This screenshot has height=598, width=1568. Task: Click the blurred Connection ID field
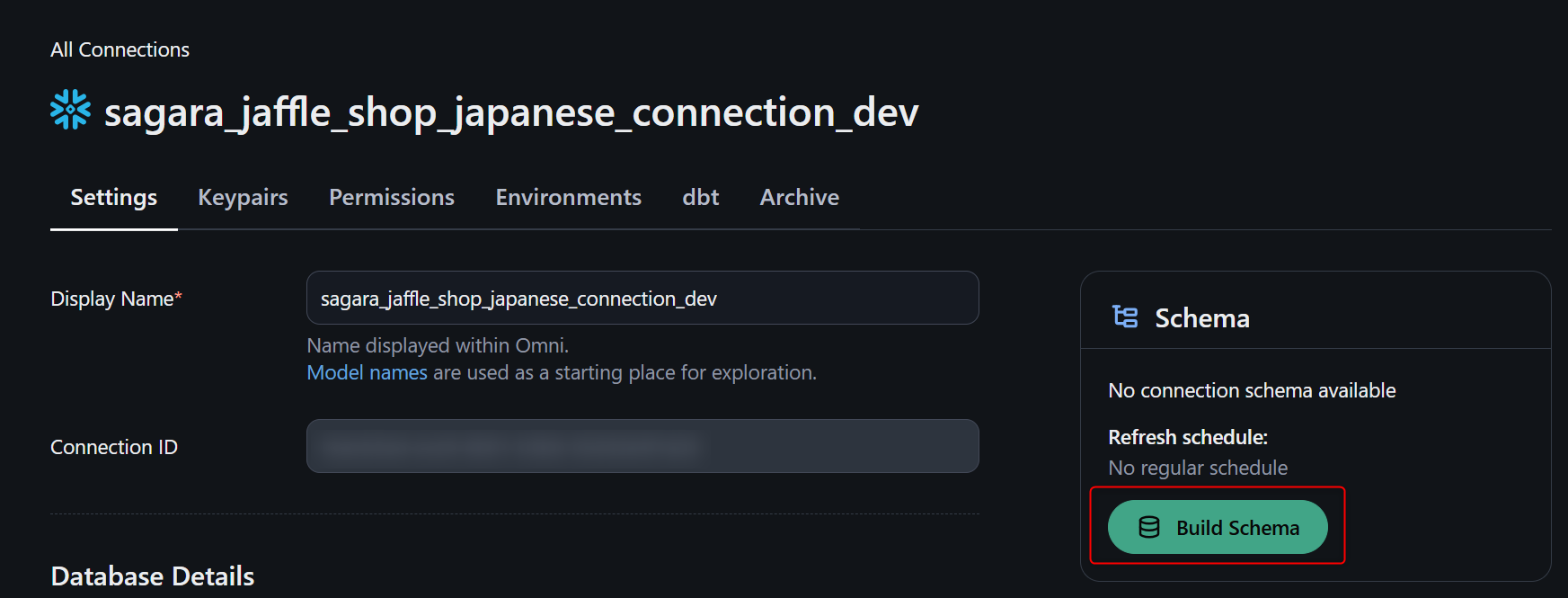[x=642, y=446]
